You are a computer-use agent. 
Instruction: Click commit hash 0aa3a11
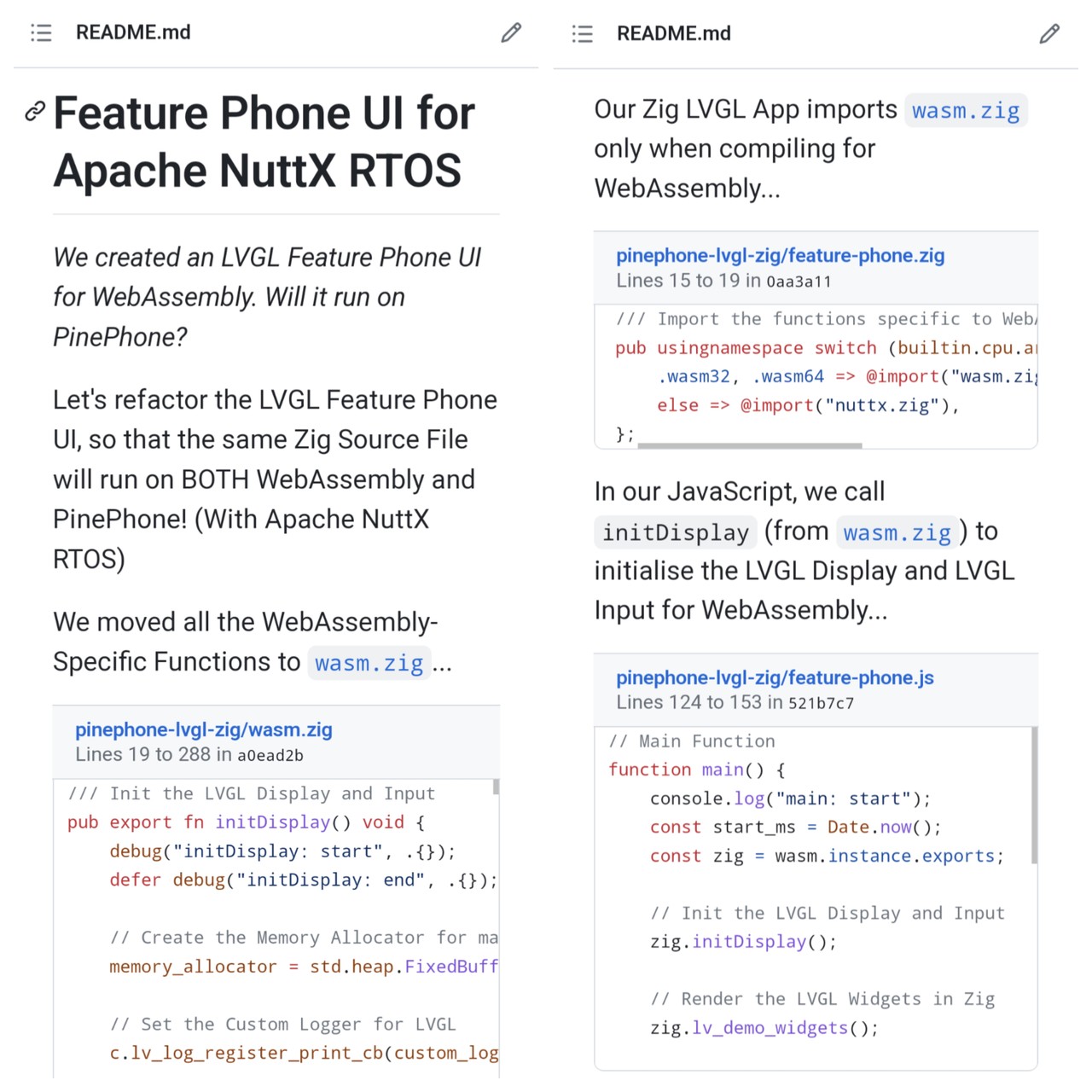pyautogui.click(x=799, y=282)
